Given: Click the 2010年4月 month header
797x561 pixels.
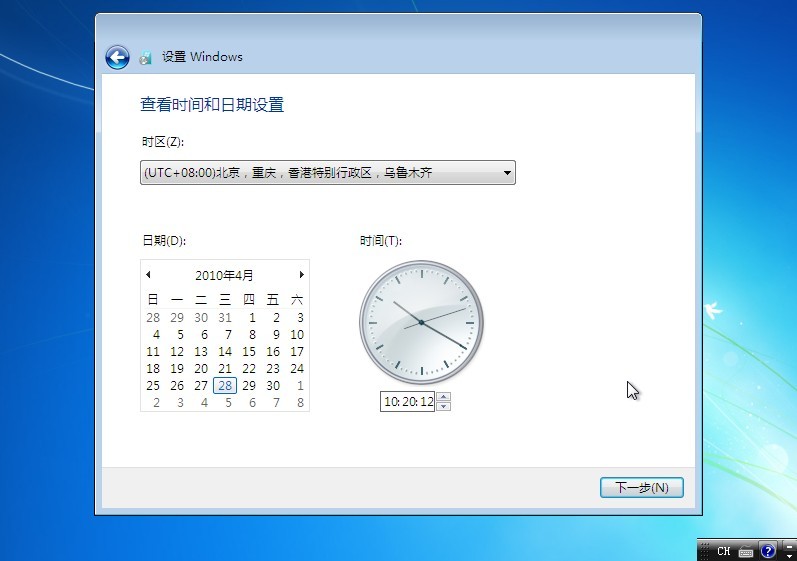Looking at the screenshot, I should tap(224, 275).
